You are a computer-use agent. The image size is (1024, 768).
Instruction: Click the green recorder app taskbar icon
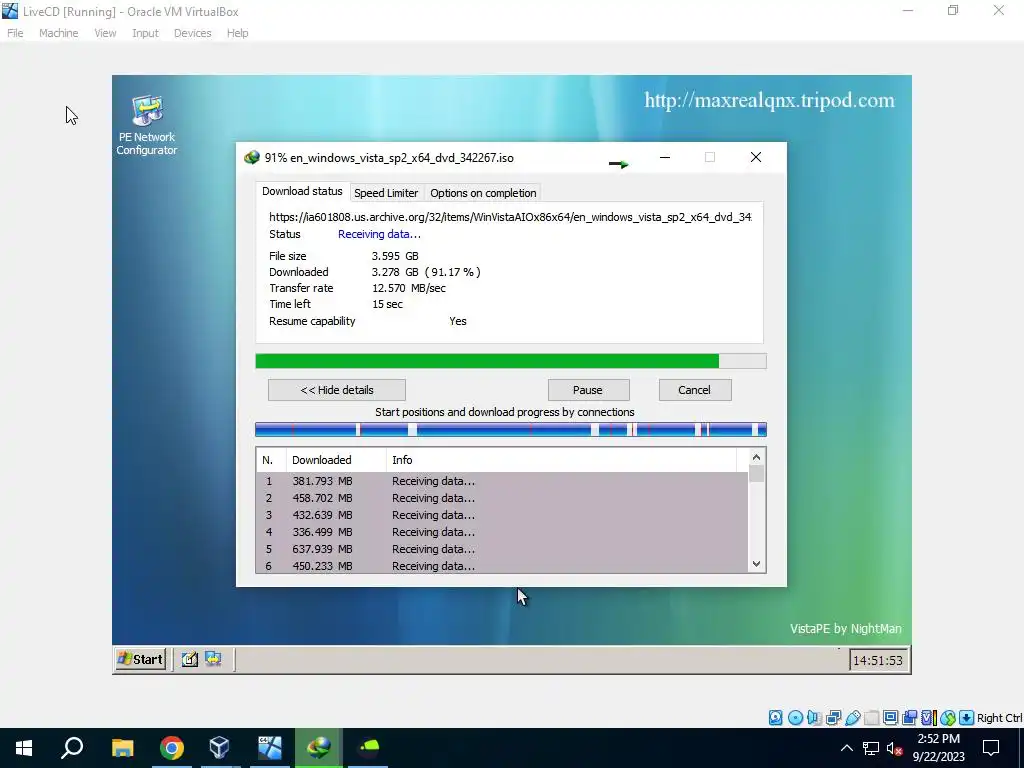pyautogui.click(x=368, y=748)
